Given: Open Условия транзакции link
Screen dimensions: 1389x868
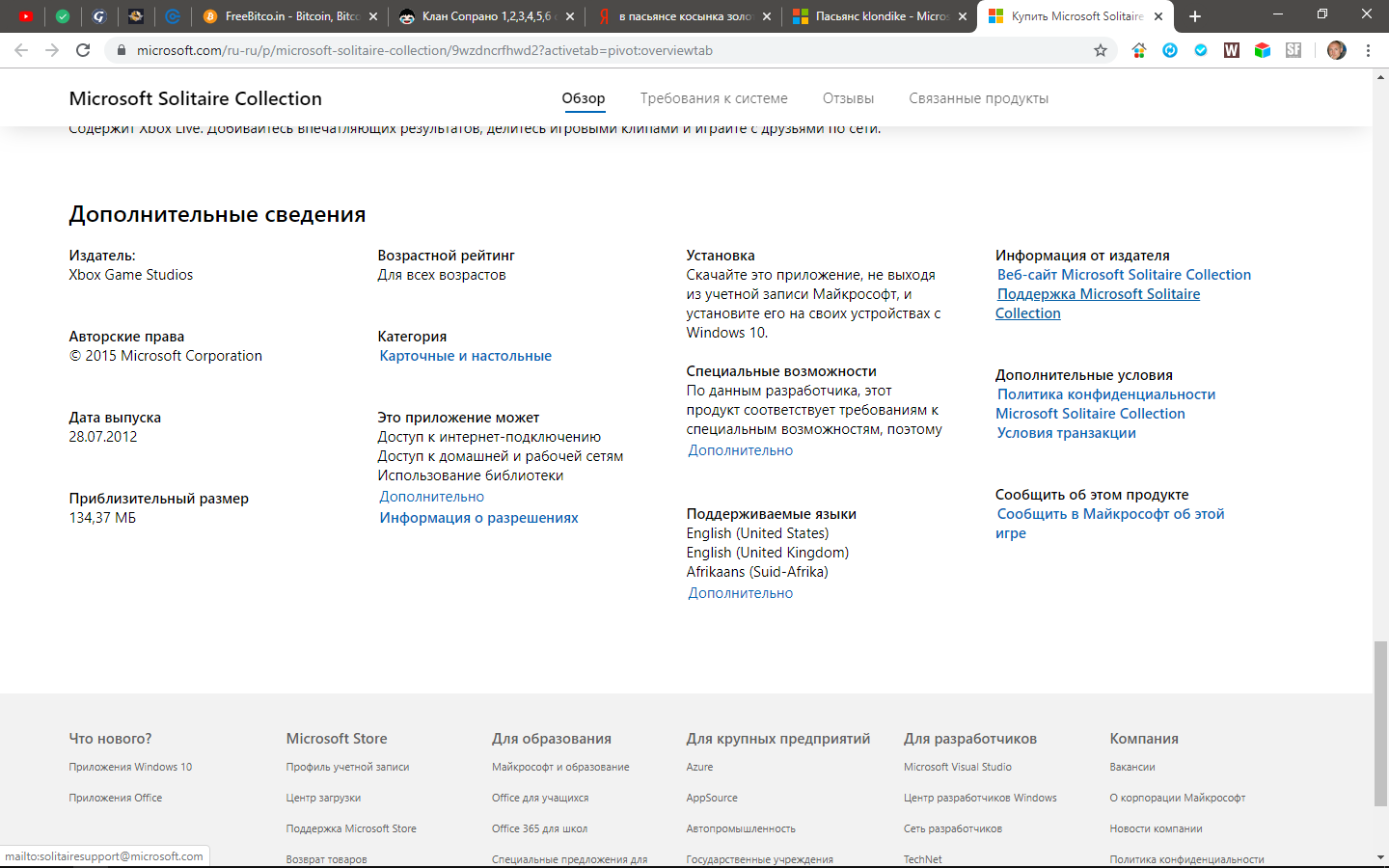Looking at the screenshot, I should point(1067,433).
